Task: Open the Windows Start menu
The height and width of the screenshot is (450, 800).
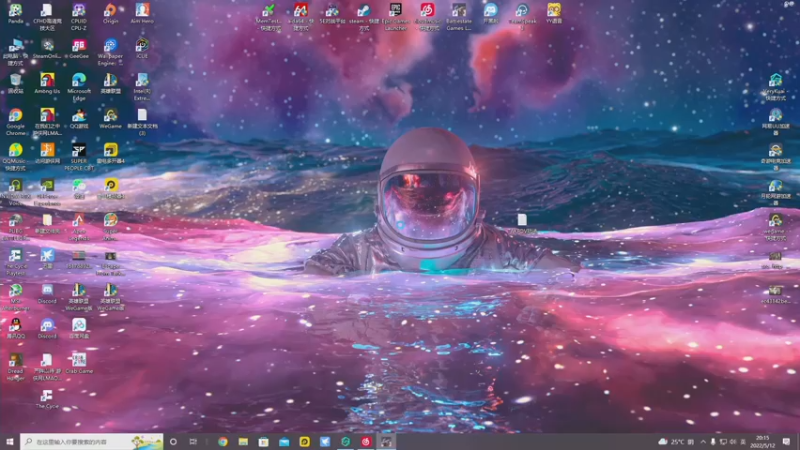Action: [10, 441]
